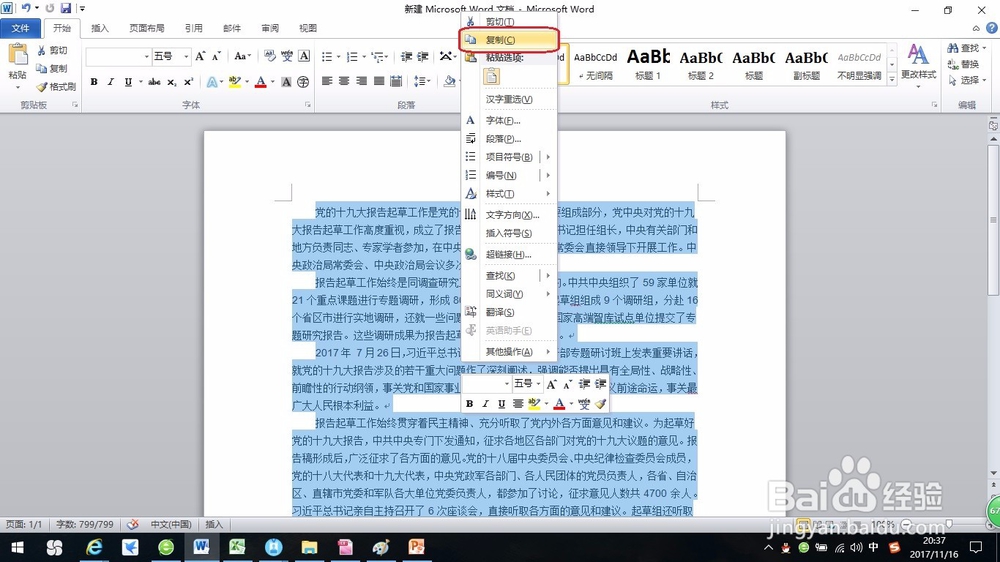This screenshot has width=1000, height=562.
Task: Click the ribbon Decrease Indent icon
Action: coord(406,57)
